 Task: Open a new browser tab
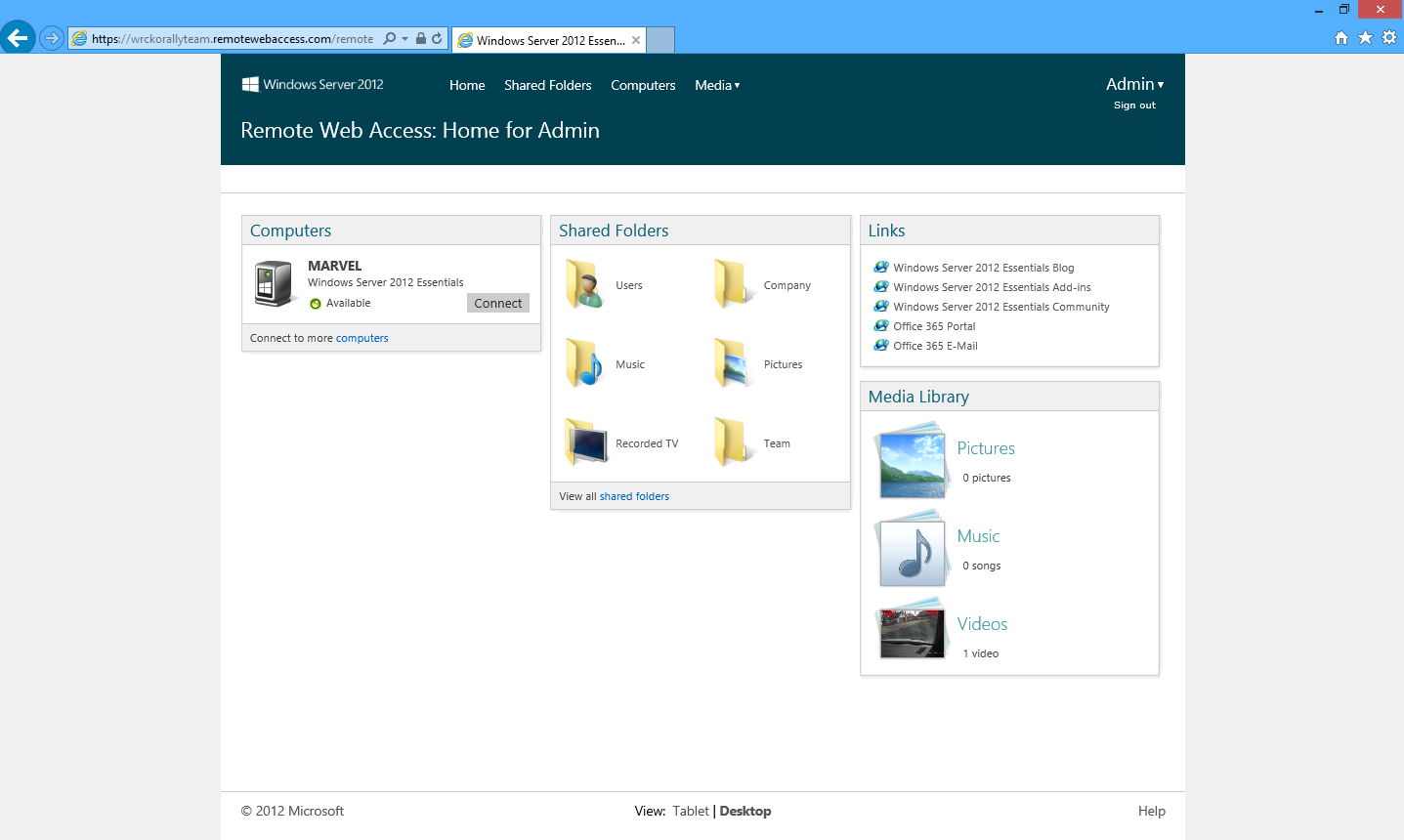[660, 40]
